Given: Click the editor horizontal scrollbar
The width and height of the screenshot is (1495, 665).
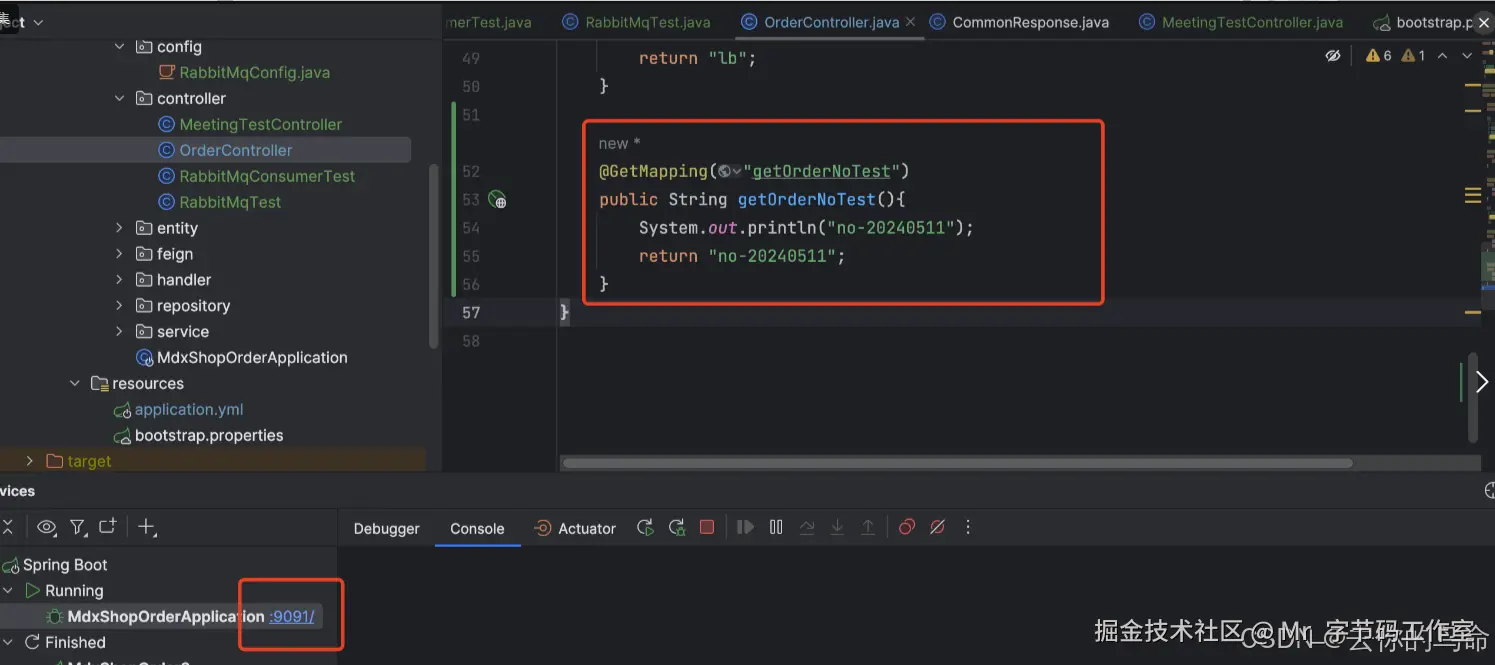Looking at the screenshot, I should [957, 463].
